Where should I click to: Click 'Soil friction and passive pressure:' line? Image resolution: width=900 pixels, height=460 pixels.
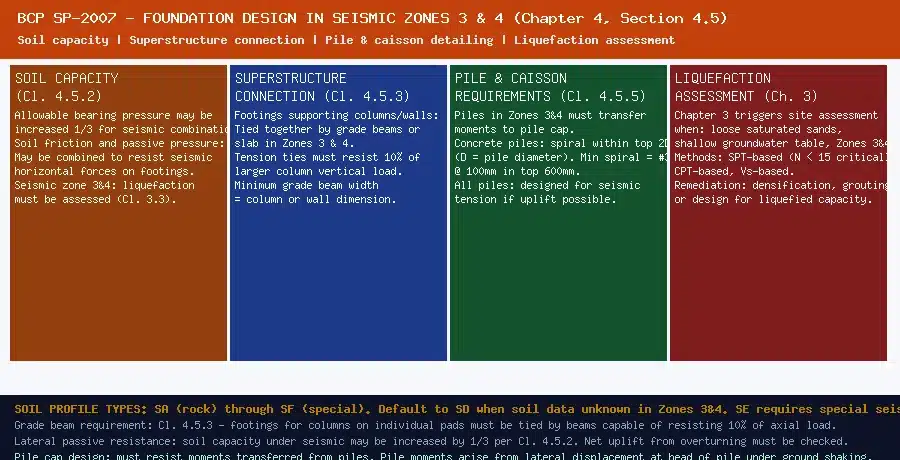pos(119,144)
